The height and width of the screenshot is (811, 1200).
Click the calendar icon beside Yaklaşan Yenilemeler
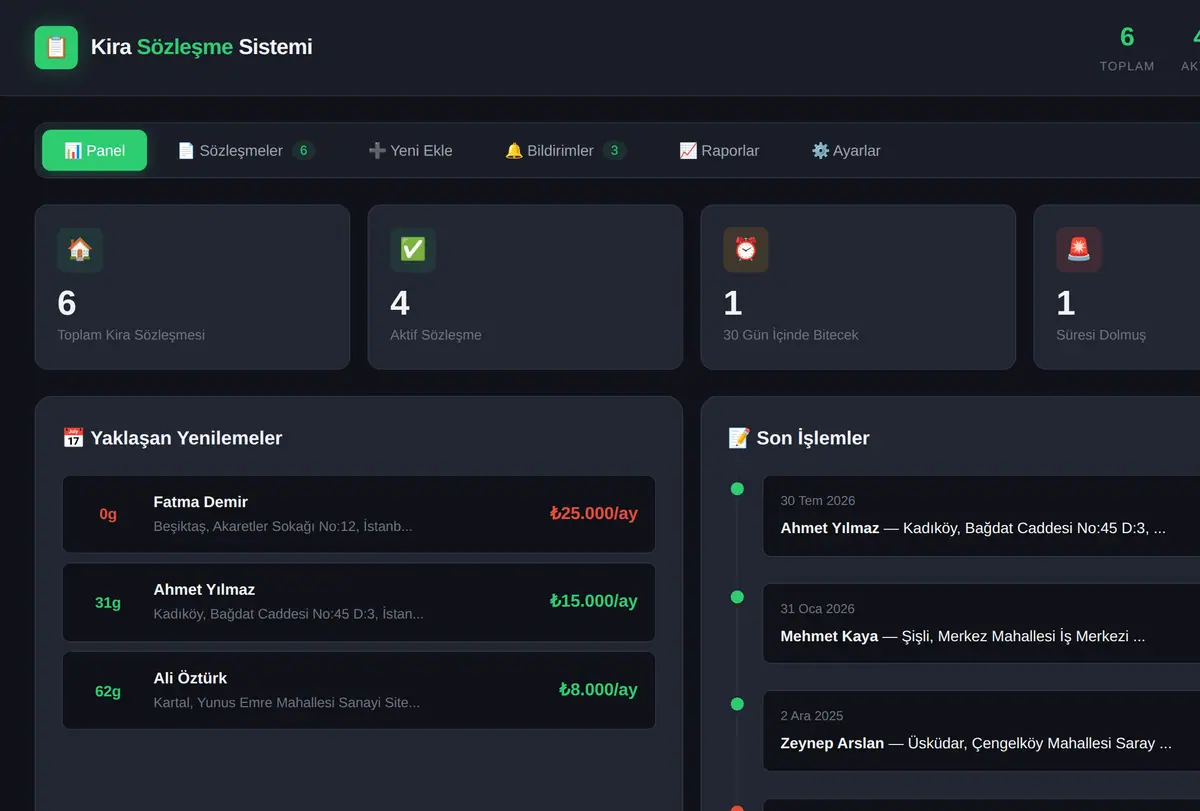[x=73, y=438]
